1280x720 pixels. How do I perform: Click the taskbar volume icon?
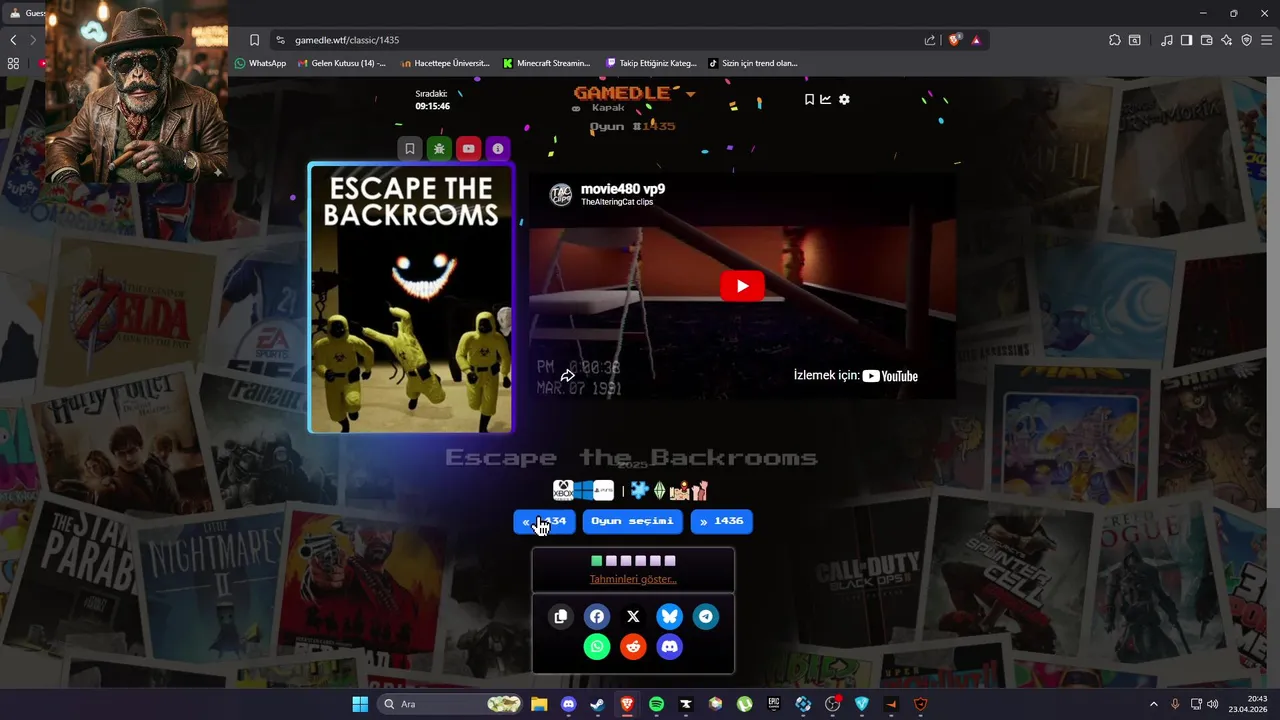click(1213, 704)
